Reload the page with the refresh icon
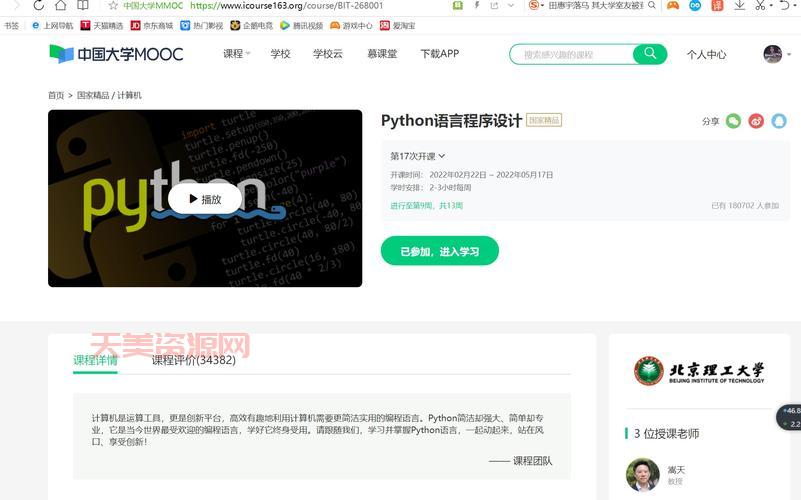Viewport: 801px width, 500px height. pos(38,6)
